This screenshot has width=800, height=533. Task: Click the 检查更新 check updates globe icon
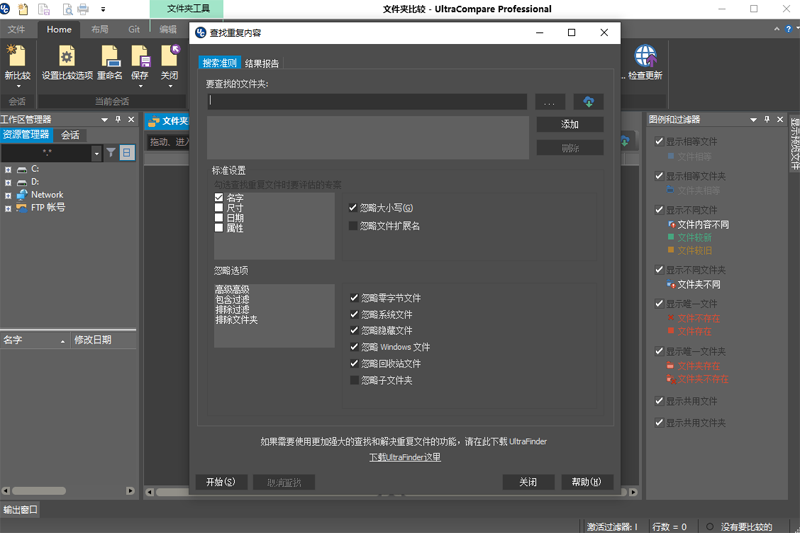[x=645, y=56]
